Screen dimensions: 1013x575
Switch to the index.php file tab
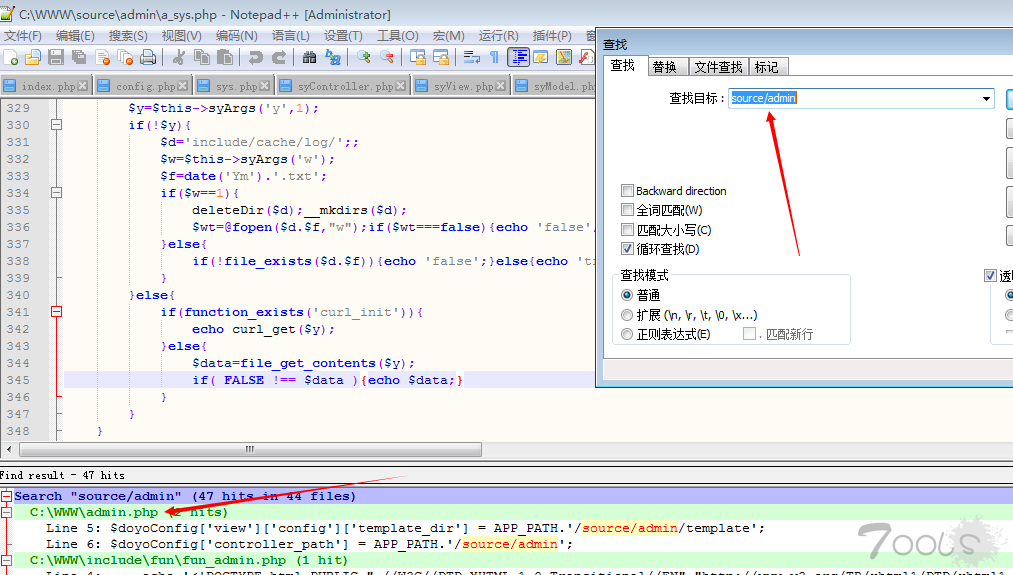point(47,86)
